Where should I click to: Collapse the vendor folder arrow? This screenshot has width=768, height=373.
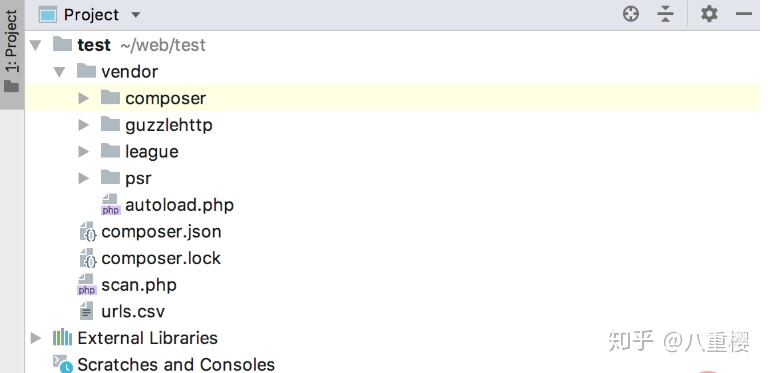(59, 72)
